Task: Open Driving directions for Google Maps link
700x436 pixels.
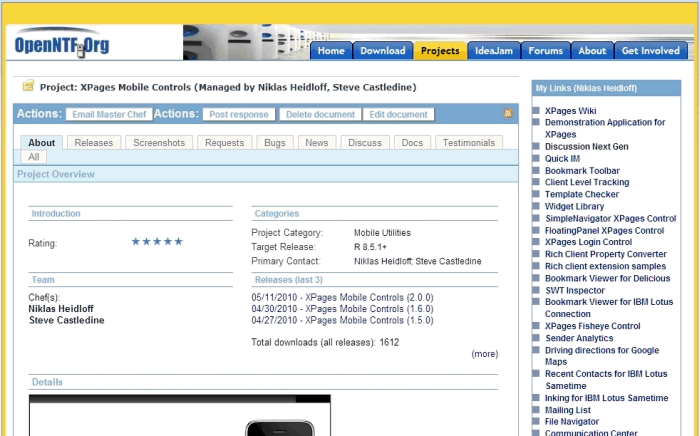Action: 602,356
